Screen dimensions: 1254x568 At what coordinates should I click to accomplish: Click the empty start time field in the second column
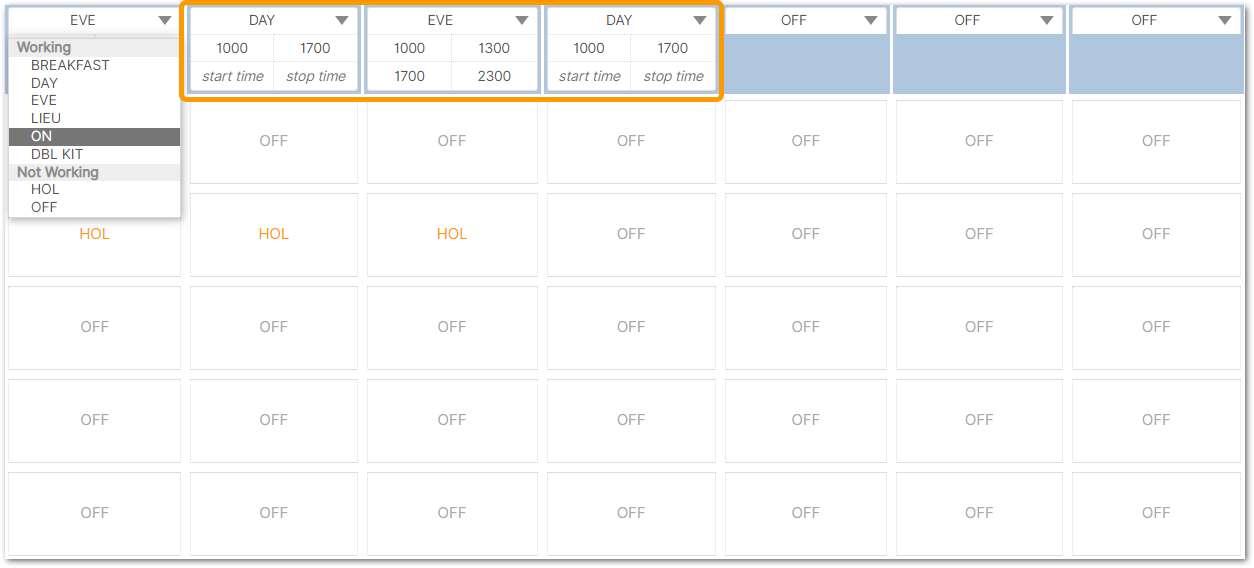pos(232,76)
